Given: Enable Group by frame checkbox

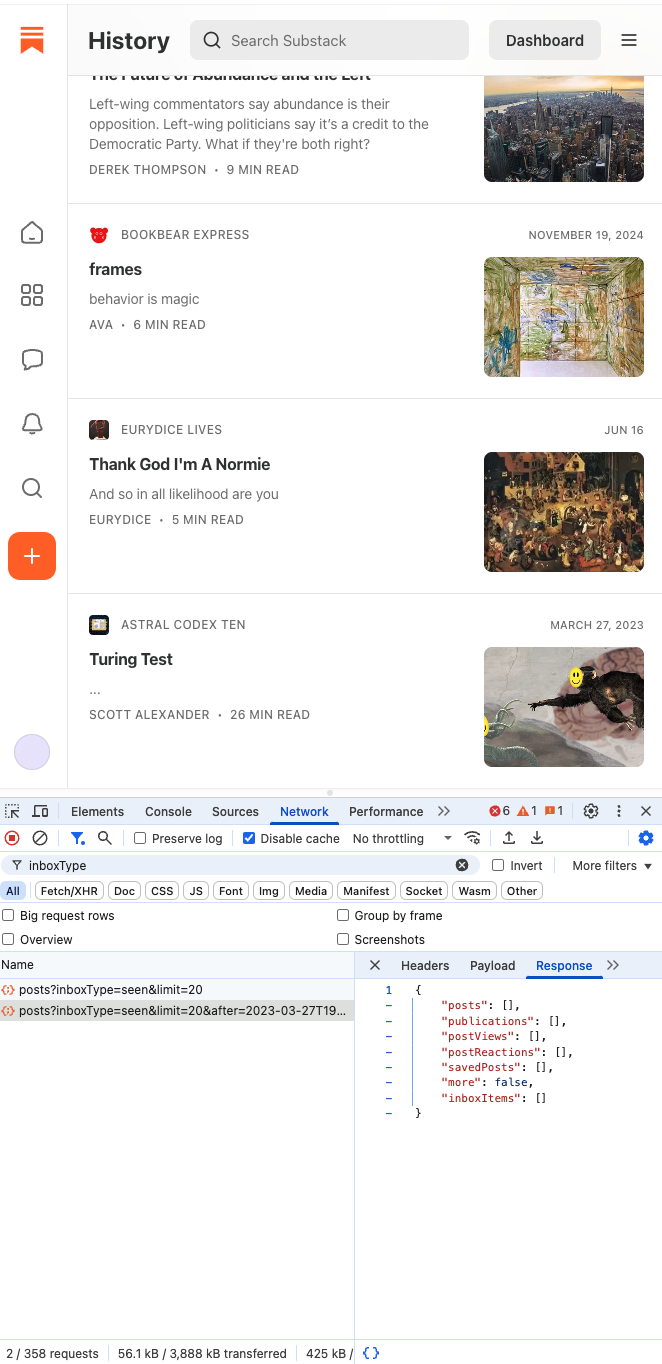Looking at the screenshot, I should tap(343, 915).
